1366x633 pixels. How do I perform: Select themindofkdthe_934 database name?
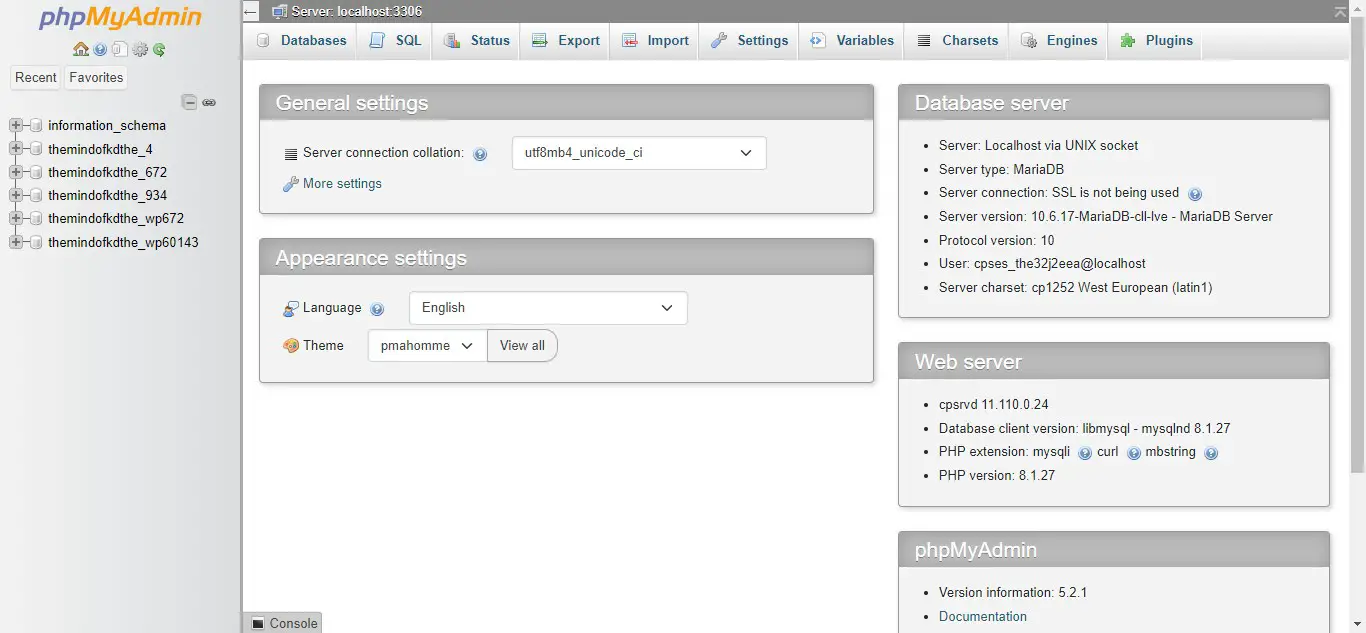pos(108,196)
